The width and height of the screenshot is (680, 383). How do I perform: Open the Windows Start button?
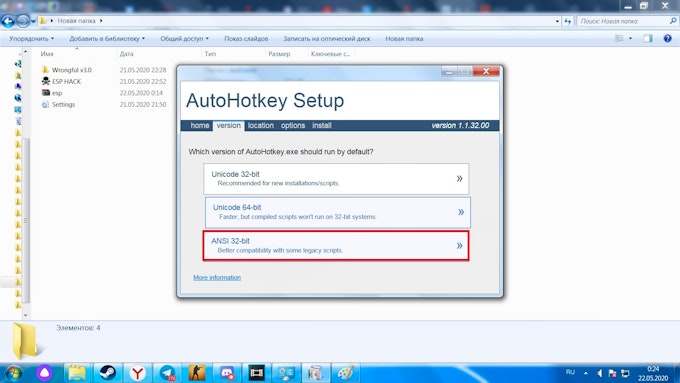[13, 373]
